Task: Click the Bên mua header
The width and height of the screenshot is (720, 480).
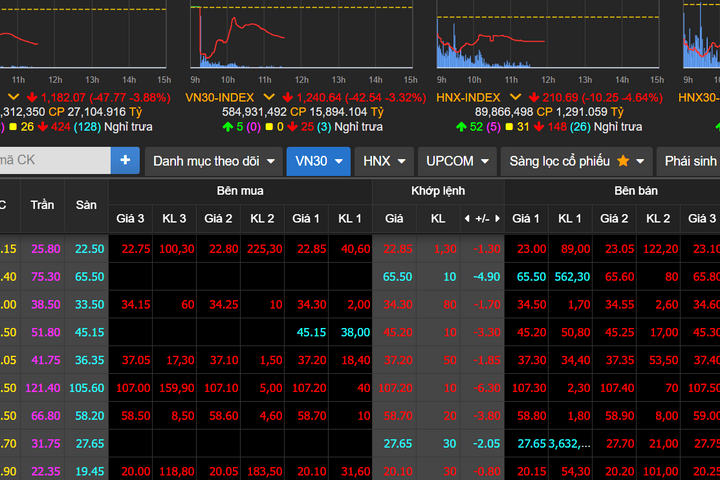Action: pyautogui.click(x=240, y=191)
